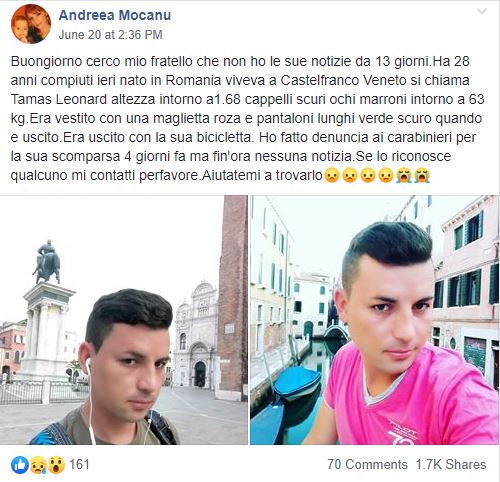Screen dimensions: 500x482
Task: Open the 1.7K Shares link
Action: click(x=451, y=464)
